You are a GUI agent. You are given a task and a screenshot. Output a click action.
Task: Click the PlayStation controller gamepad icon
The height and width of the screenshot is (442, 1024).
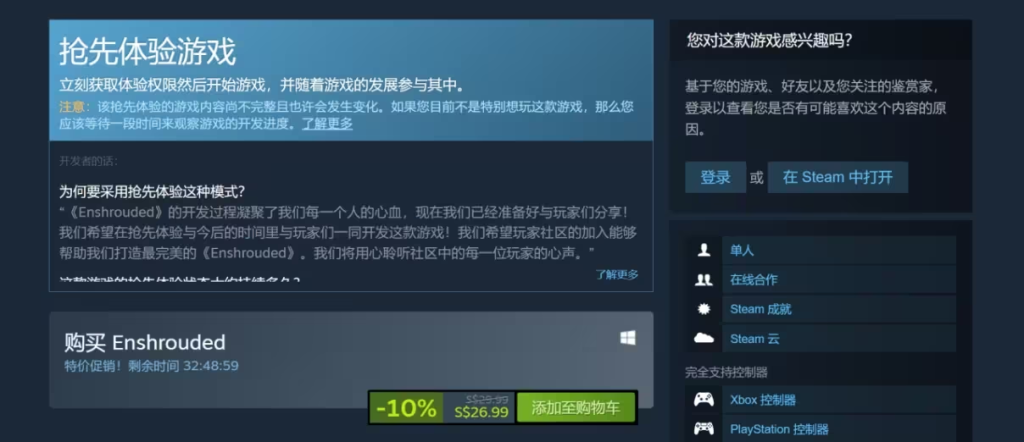coord(703,429)
